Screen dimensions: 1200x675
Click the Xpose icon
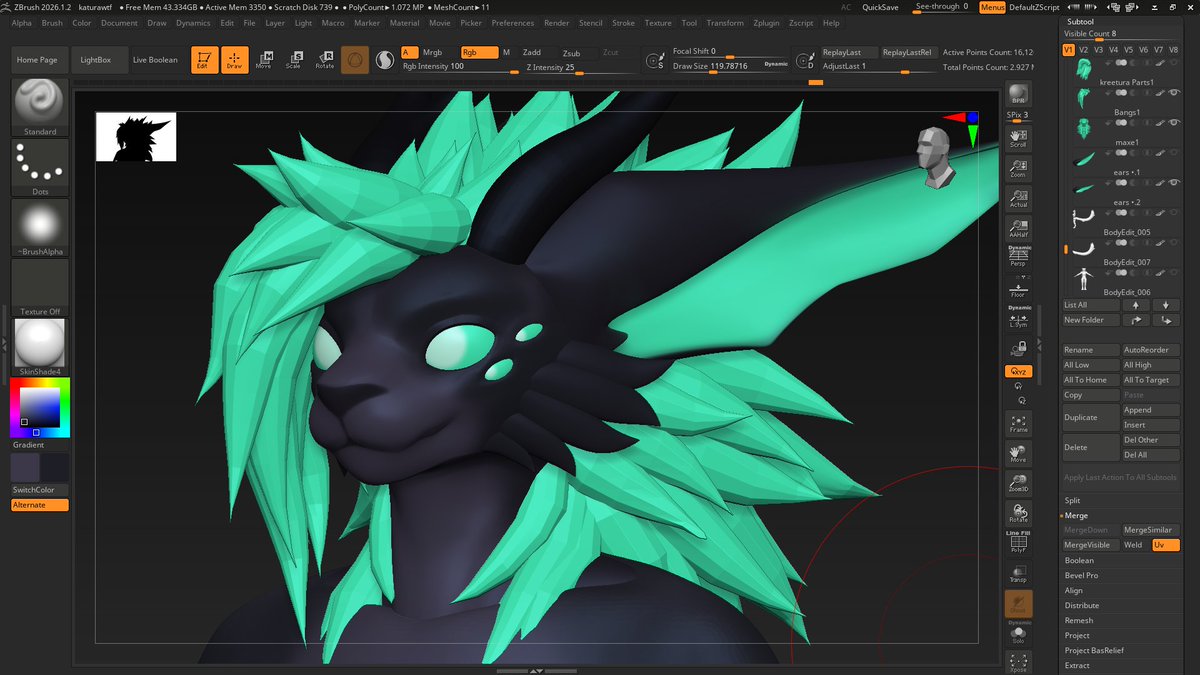point(1018,662)
